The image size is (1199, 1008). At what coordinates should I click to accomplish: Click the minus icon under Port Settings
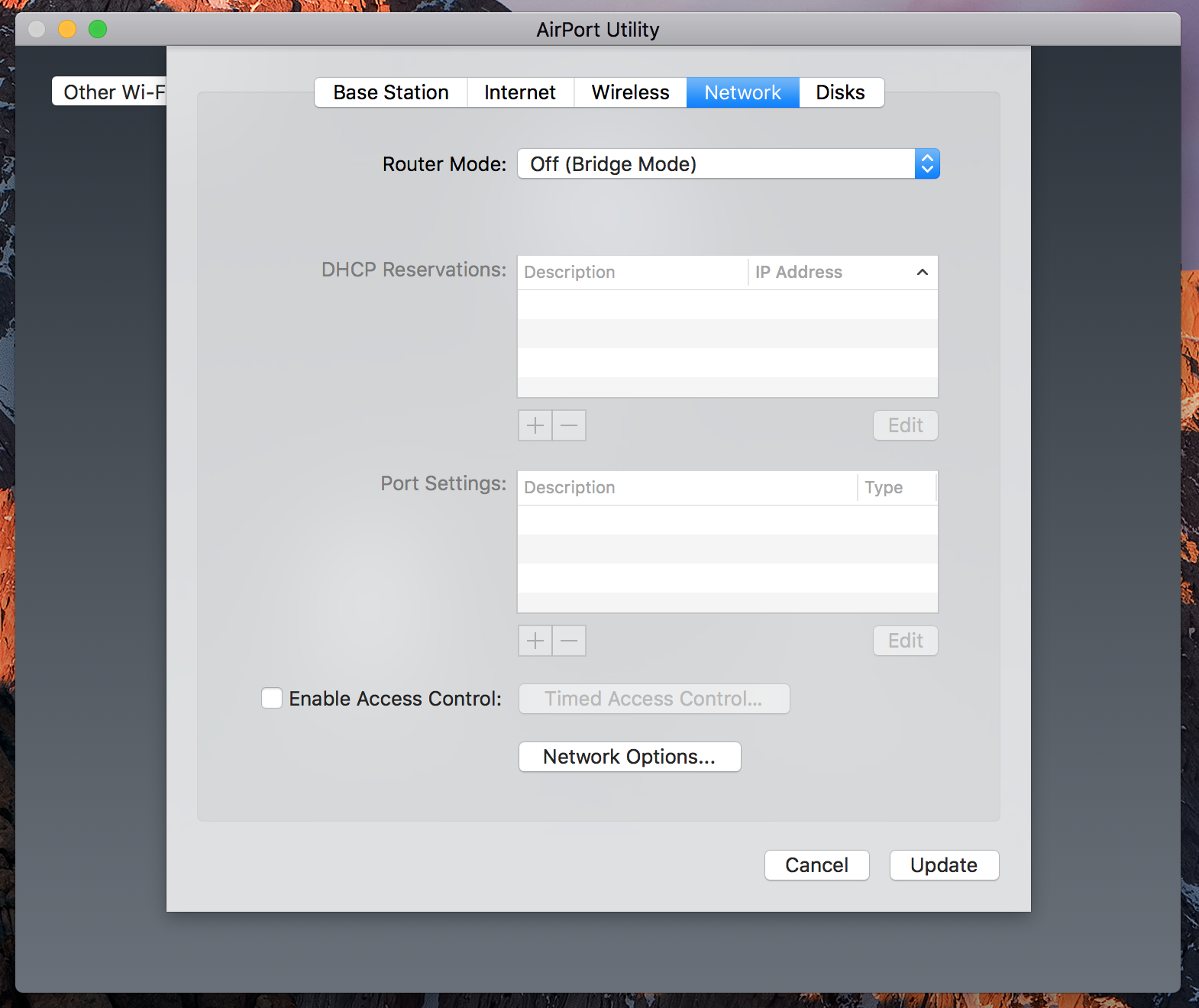569,641
